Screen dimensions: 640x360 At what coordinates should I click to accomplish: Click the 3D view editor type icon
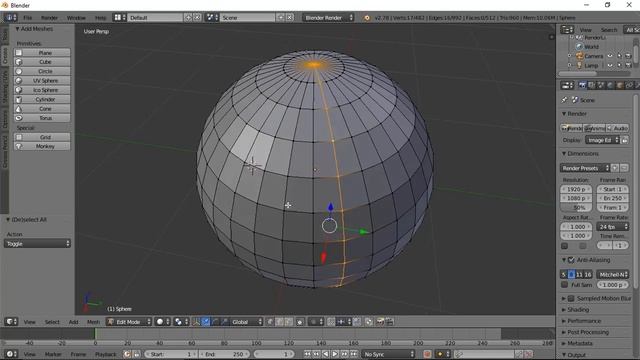[11, 322]
